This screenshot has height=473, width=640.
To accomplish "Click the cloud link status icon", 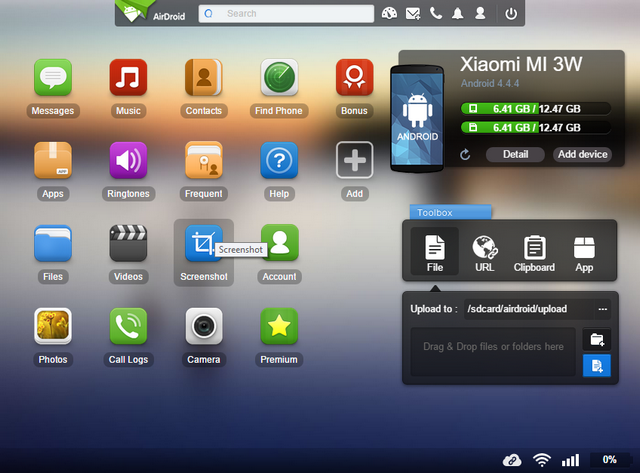I will (x=512, y=460).
